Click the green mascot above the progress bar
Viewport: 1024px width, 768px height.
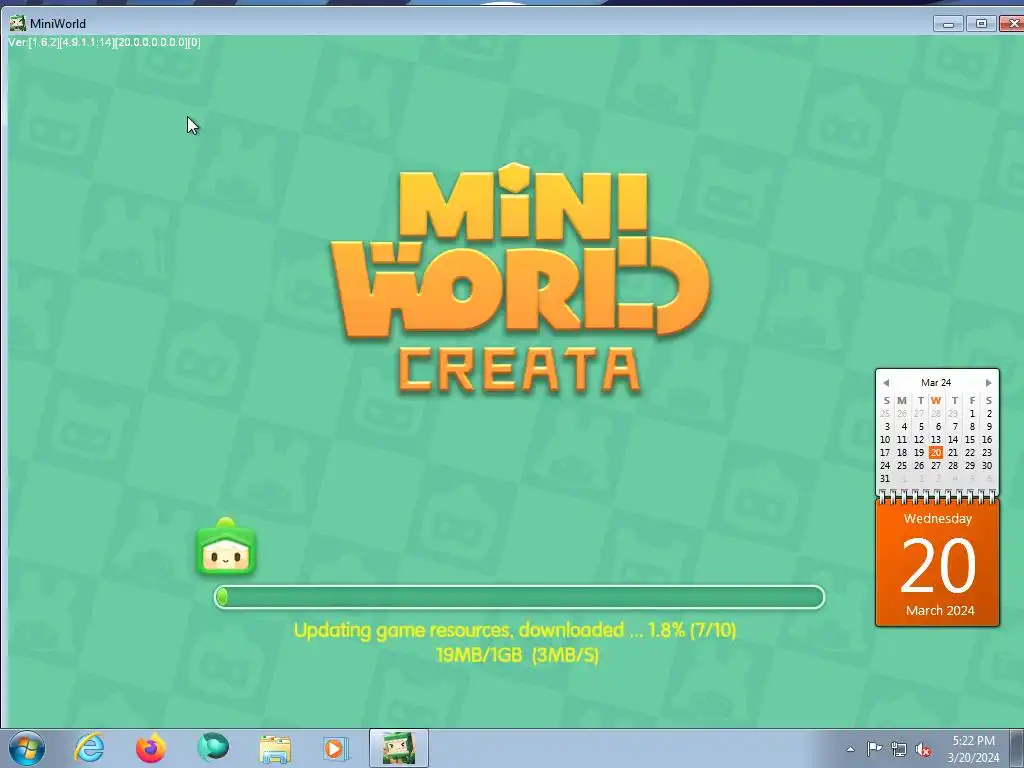226,547
